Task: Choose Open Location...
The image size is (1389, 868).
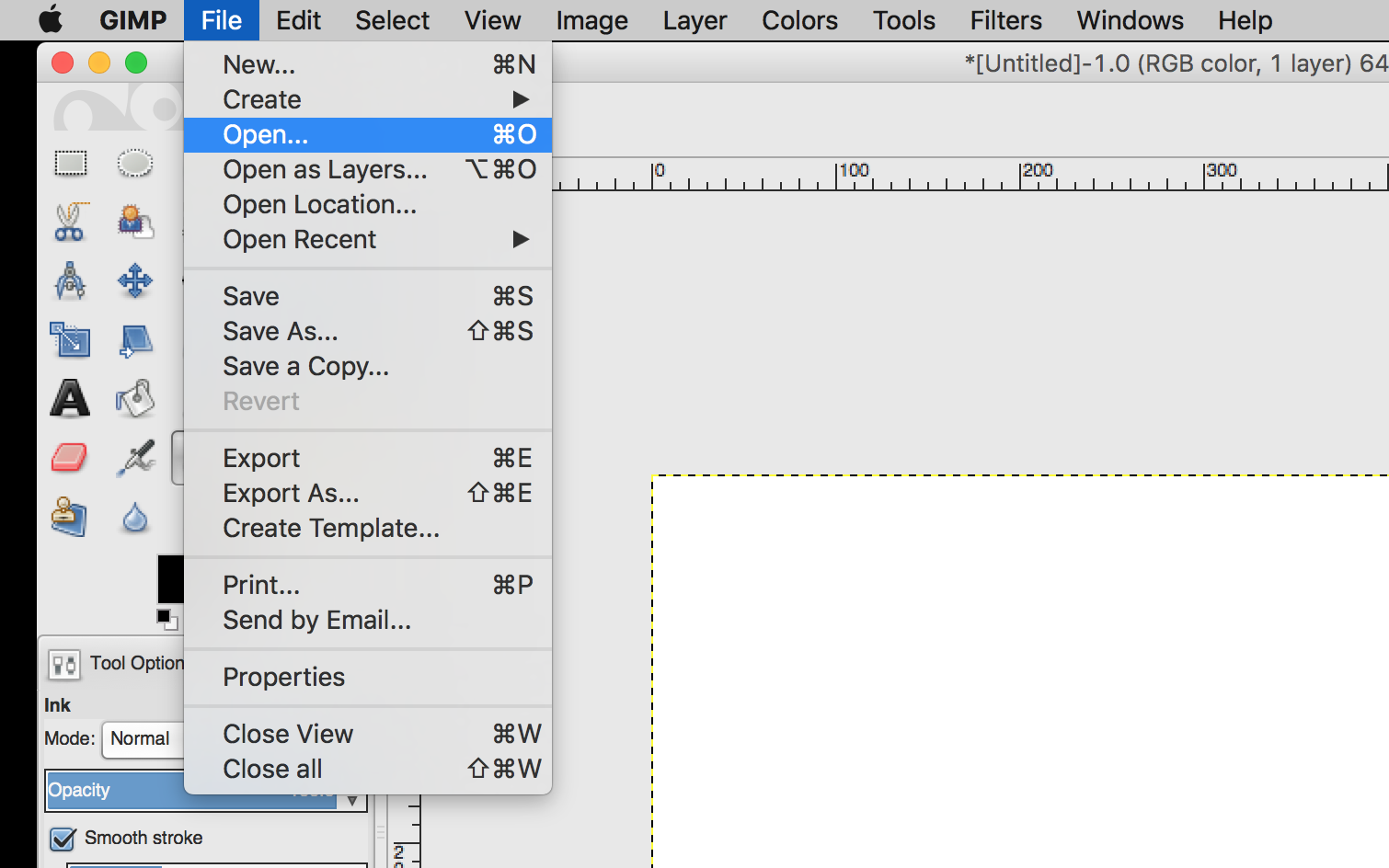Action: point(368,205)
